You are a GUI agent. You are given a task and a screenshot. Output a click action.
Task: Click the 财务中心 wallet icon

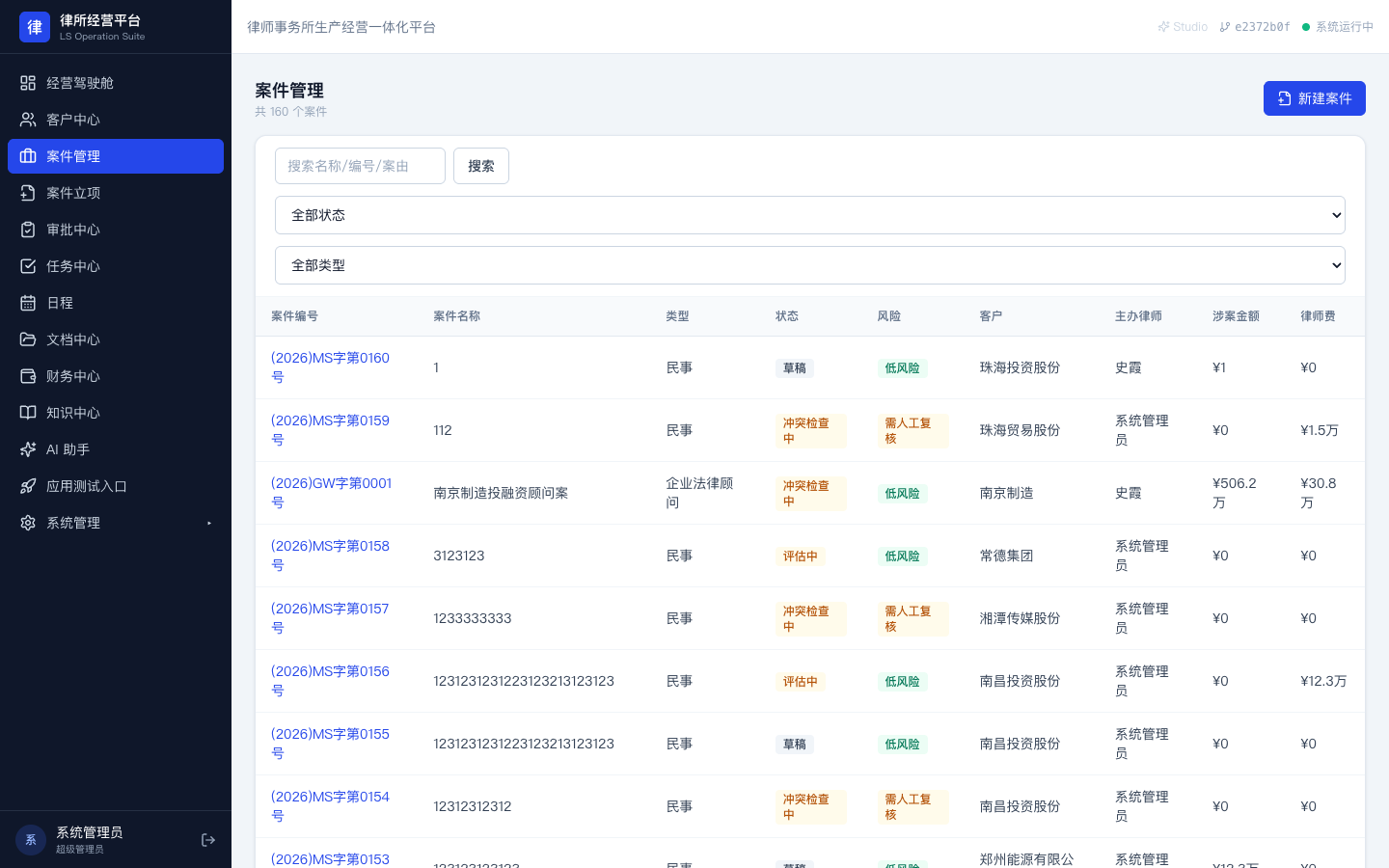coord(28,376)
